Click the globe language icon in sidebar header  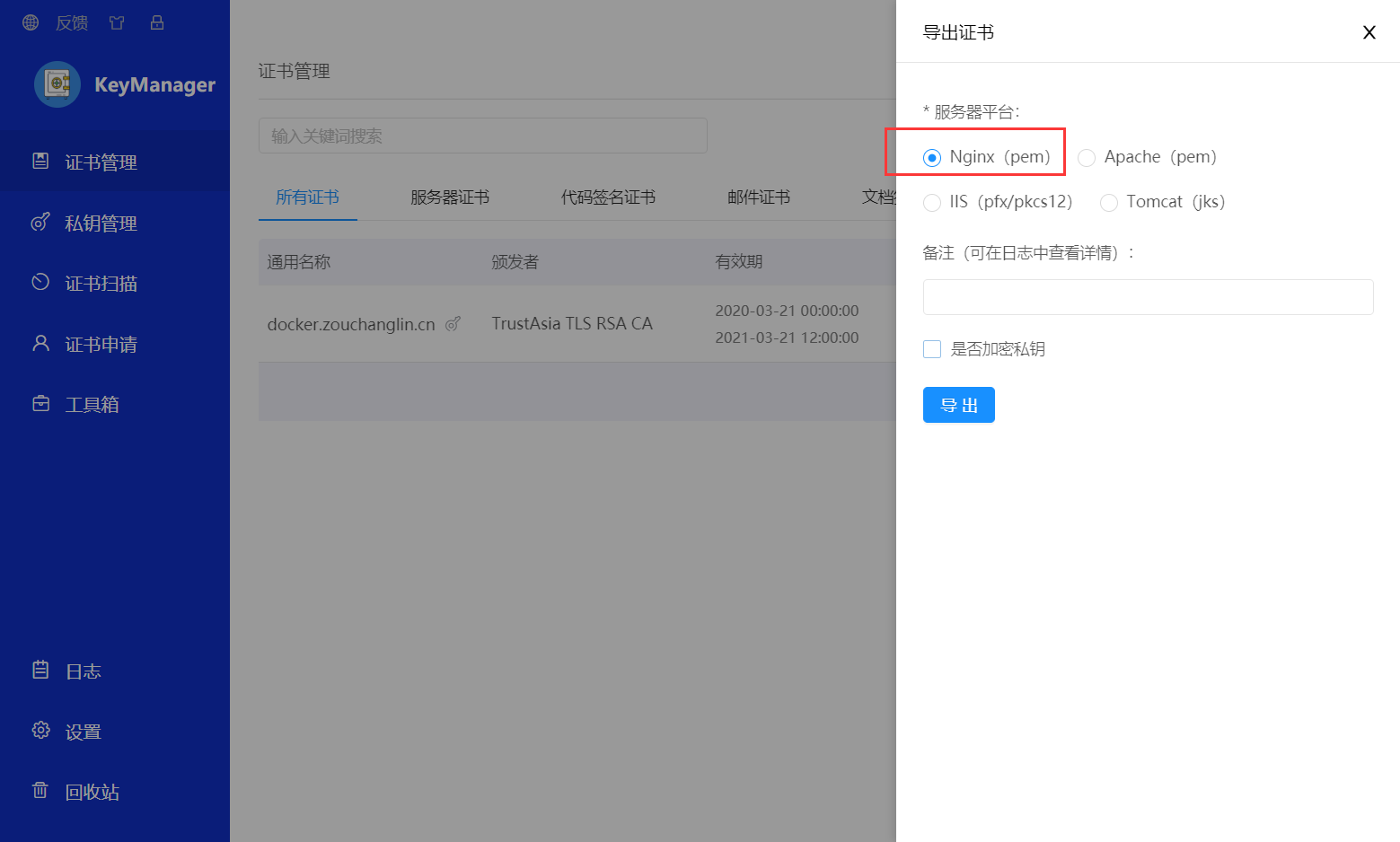(x=31, y=22)
